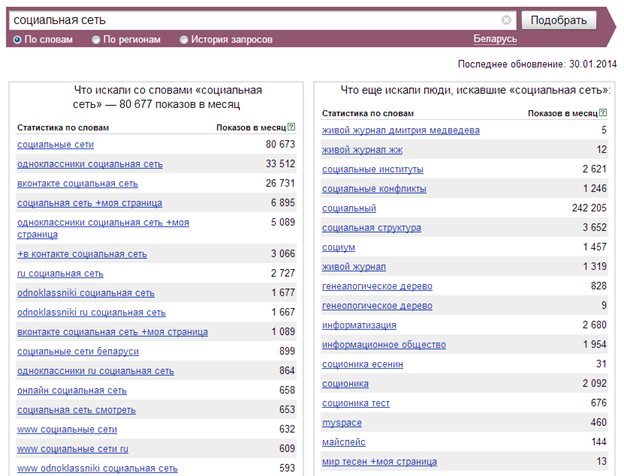Viewport: 624px width, 476px height.
Task: Click the value 2 621 in right table
Action: coord(595,169)
